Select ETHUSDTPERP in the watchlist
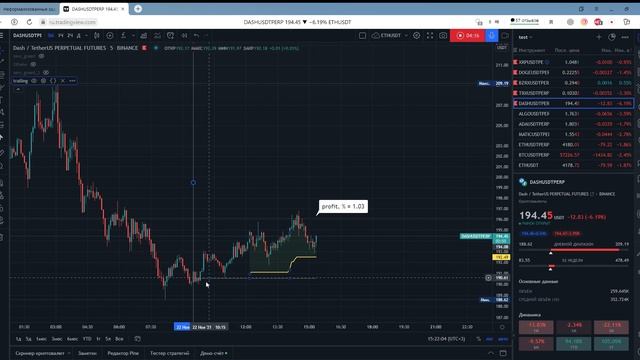 click(x=573, y=144)
